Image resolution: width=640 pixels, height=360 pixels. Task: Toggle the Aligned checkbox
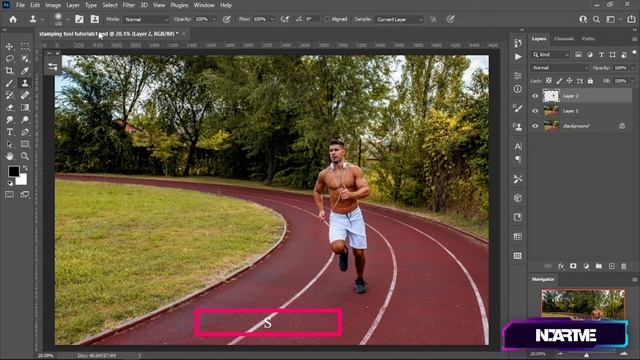(327, 19)
